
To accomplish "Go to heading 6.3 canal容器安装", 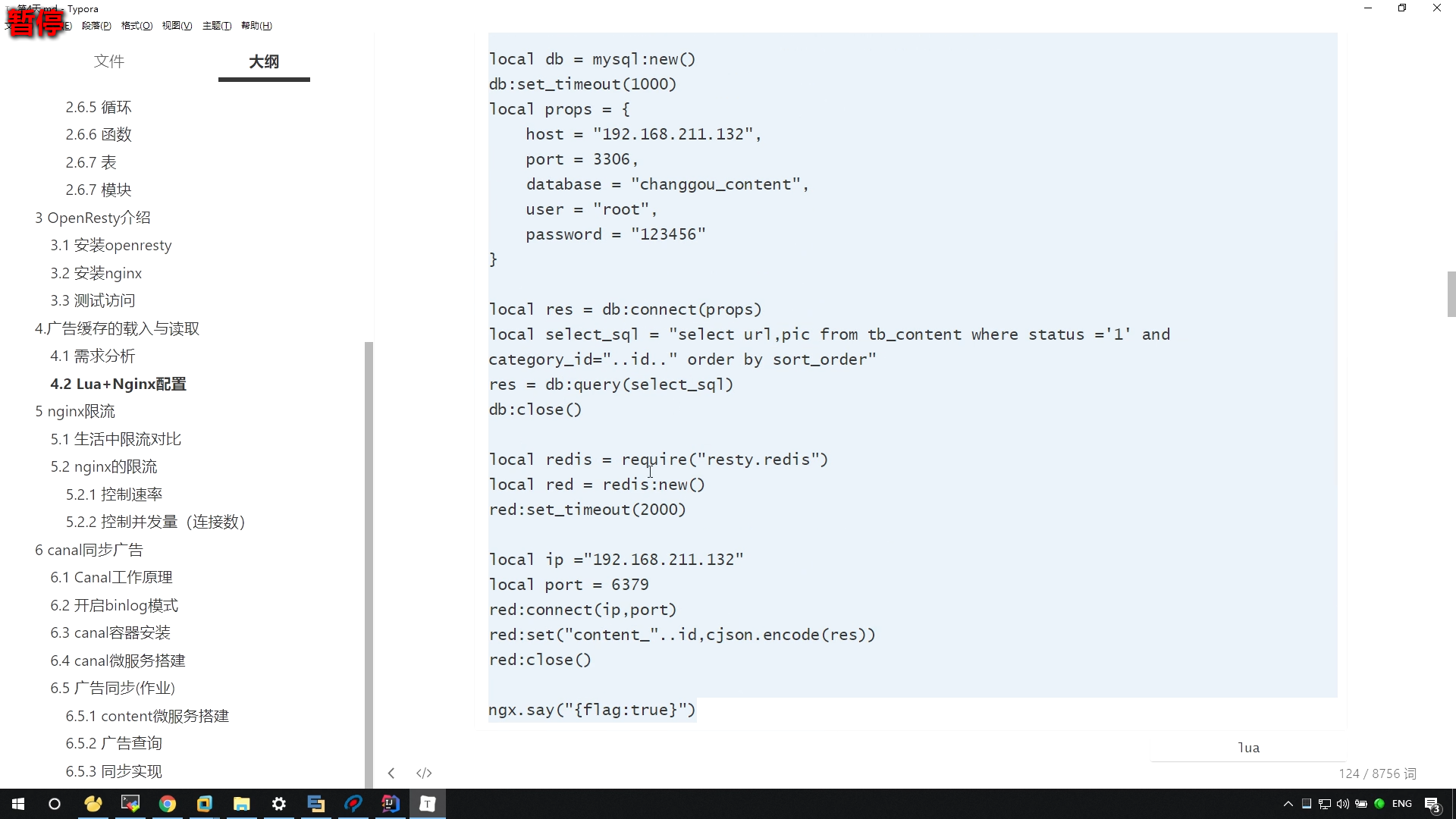I will [x=111, y=632].
